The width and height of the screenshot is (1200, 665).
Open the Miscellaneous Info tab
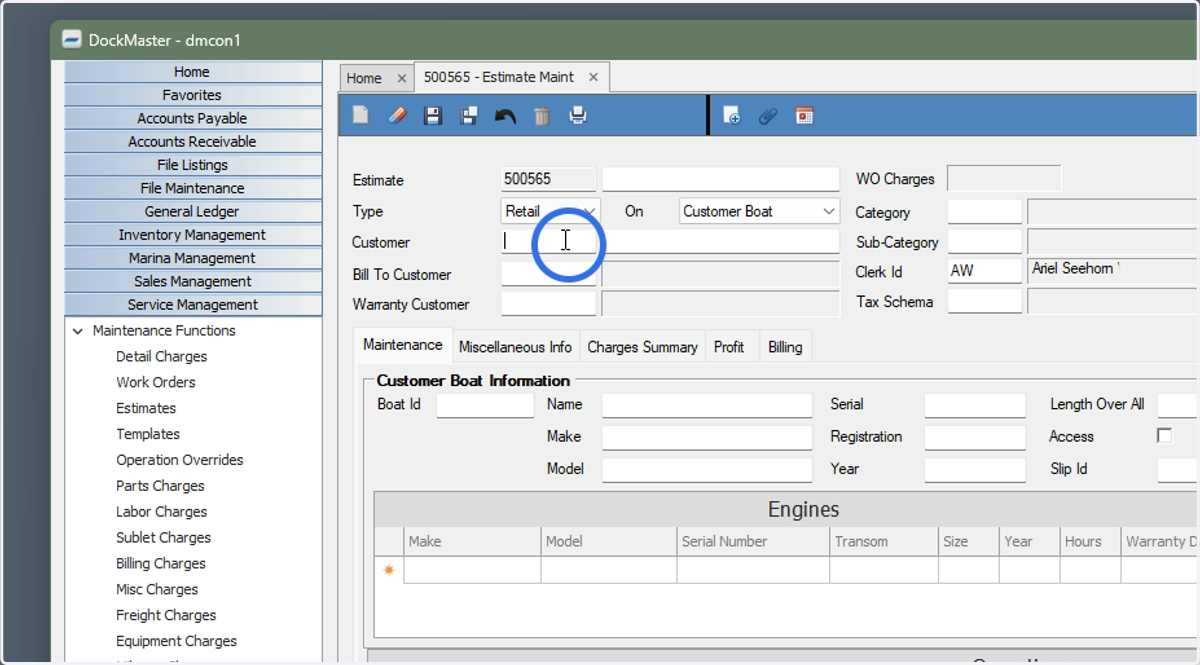[515, 347]
